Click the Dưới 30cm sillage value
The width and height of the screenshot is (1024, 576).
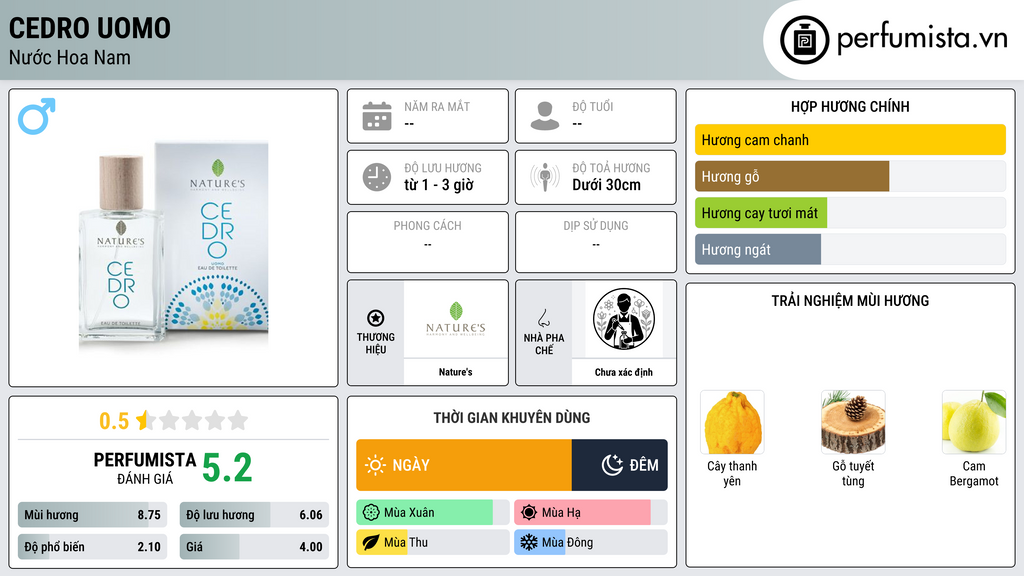pyautogui.click(x=606, y=185)
